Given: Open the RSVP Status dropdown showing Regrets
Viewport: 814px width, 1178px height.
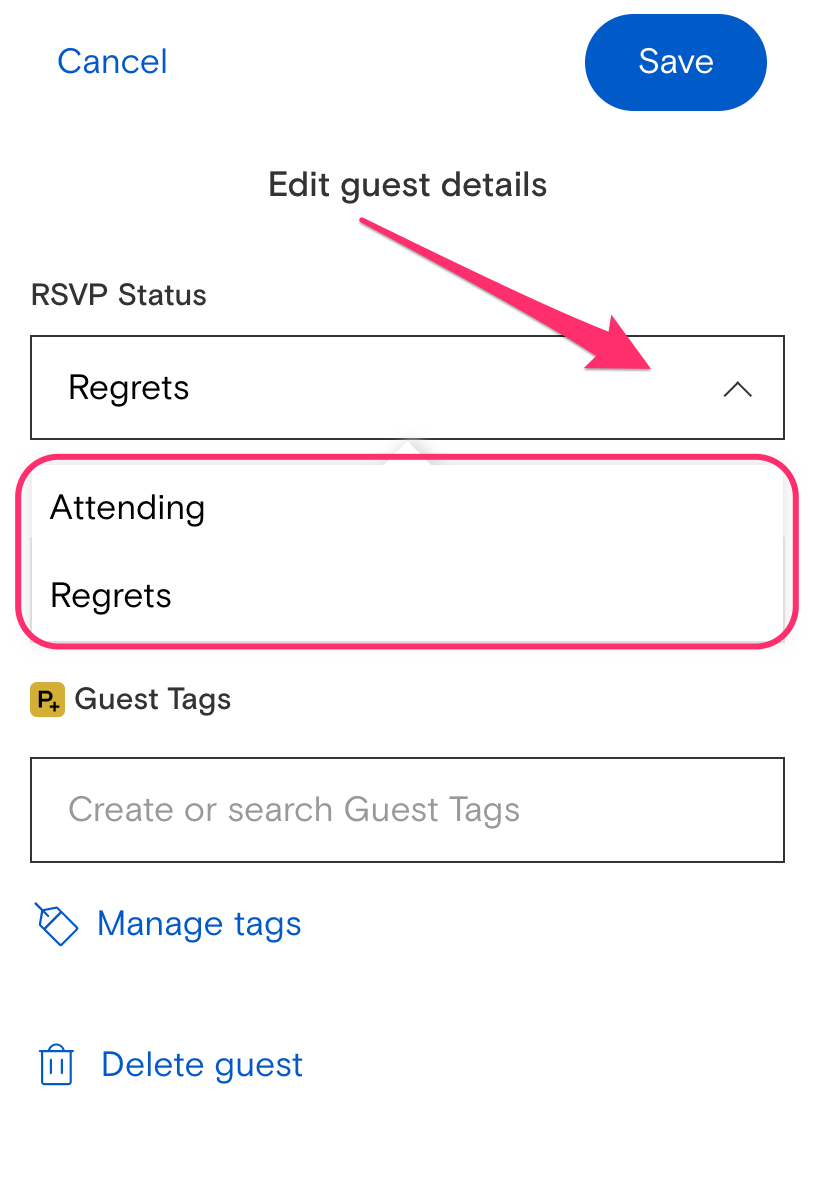Looking at the screenshot, I should pyautogui.click(x=407, y=388).
